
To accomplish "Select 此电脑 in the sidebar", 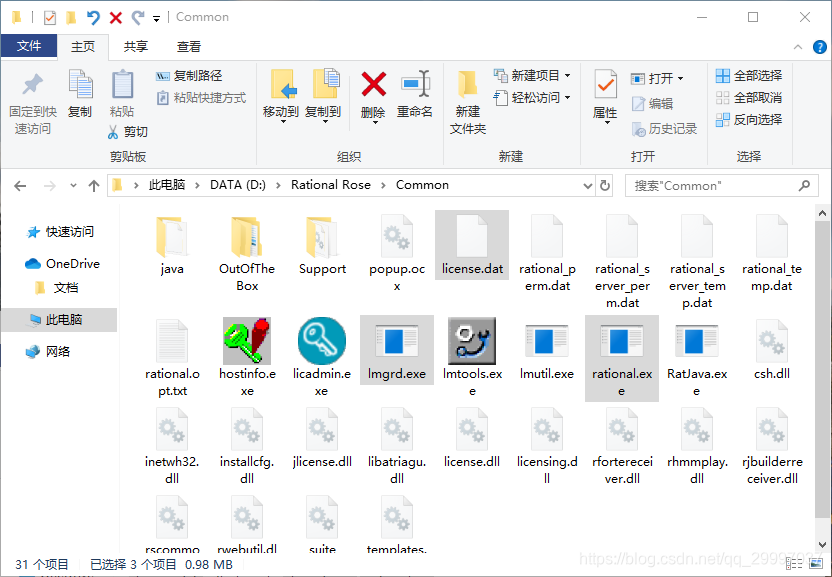I will click(62, 320).
